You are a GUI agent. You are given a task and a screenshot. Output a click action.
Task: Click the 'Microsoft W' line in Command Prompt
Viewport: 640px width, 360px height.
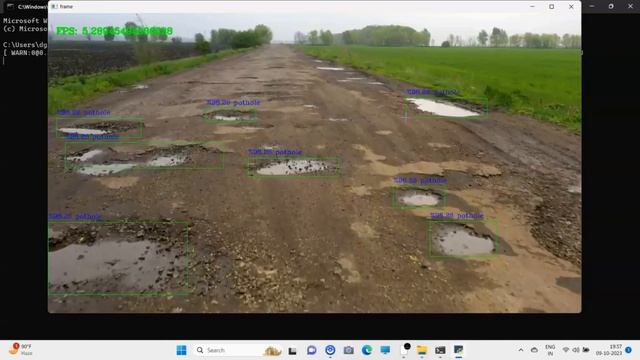(x=25, y=20)
